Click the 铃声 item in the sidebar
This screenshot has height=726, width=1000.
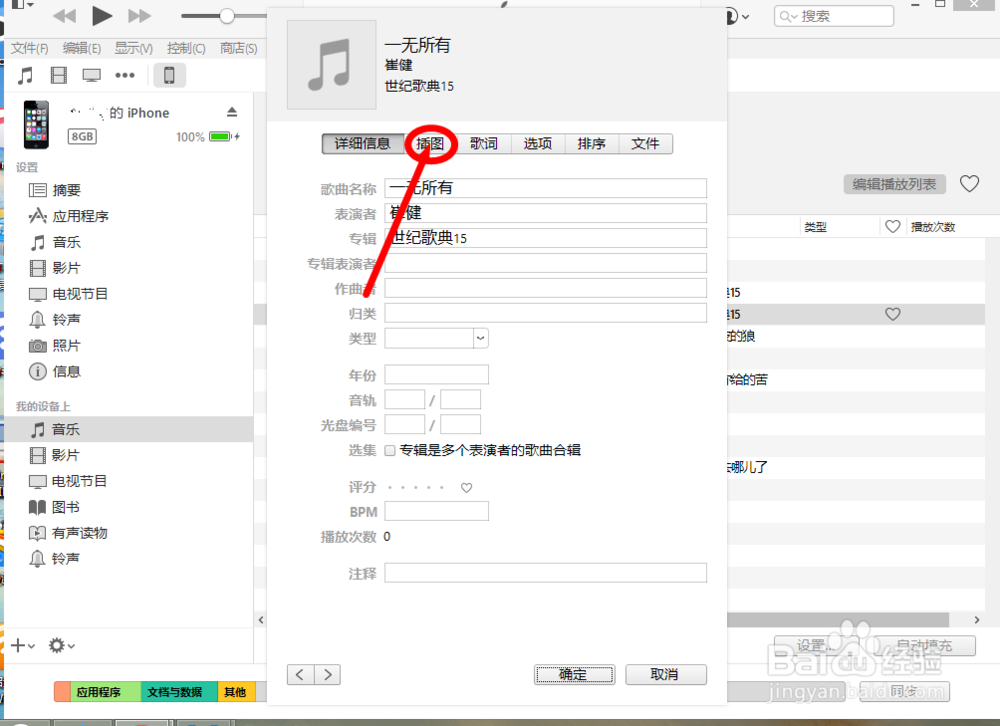coord(67,319)
